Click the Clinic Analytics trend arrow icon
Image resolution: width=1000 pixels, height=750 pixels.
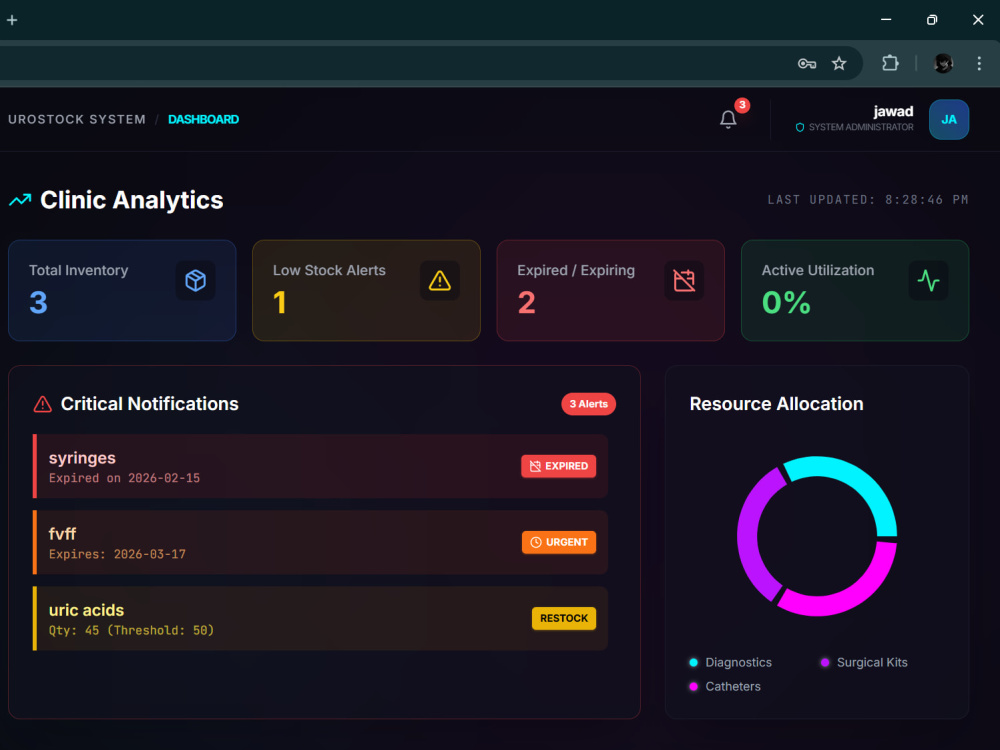pos(20,200)
